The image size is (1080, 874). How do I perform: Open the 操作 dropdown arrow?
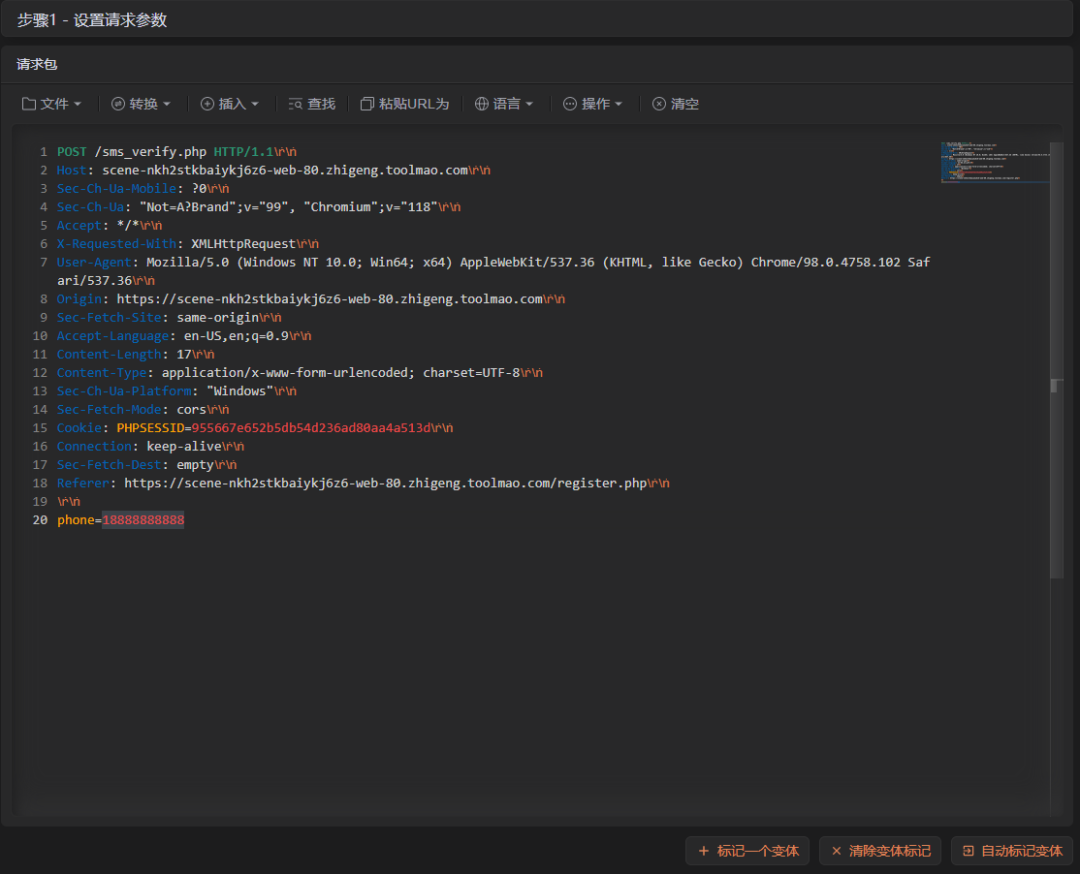click(619, 104)
